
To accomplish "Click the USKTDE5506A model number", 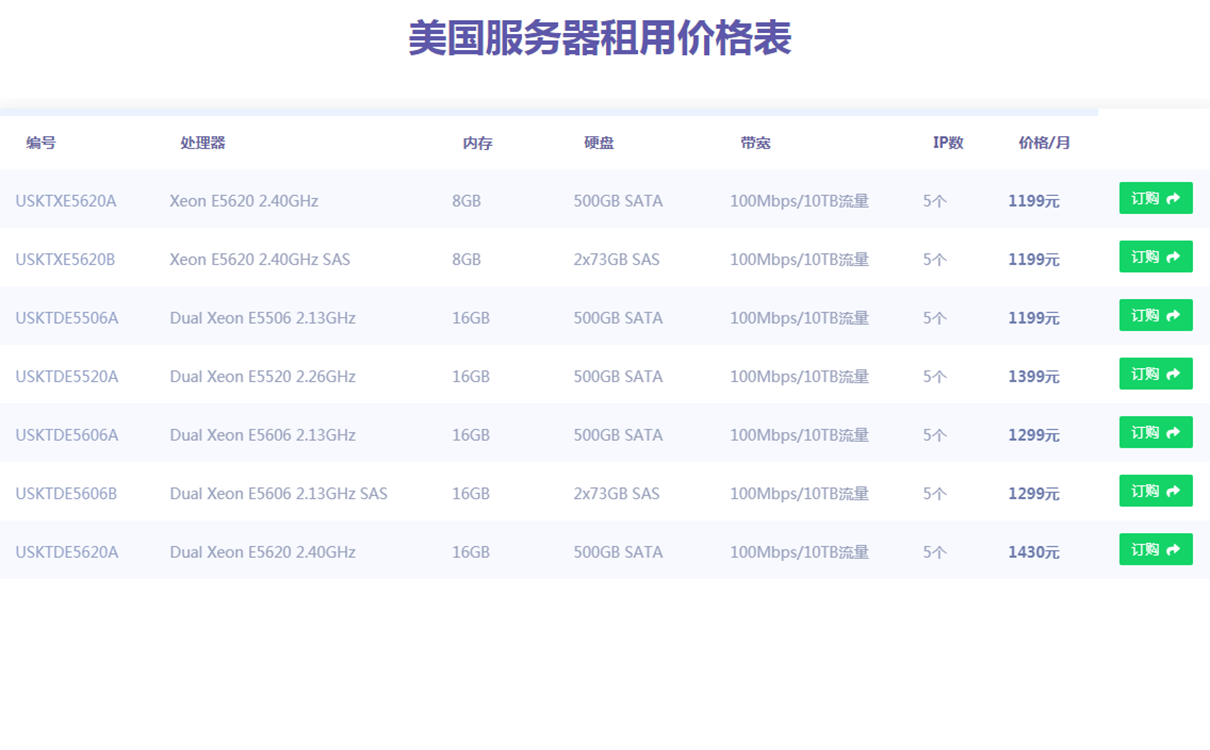I will coord(67,318).
